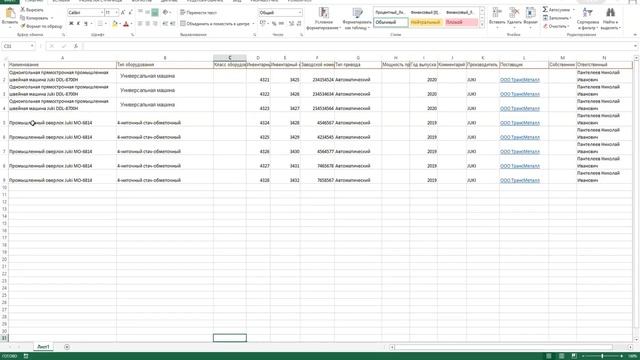
Task: Apply Нейтральный cell style
Action: click(x=426, y=22)
